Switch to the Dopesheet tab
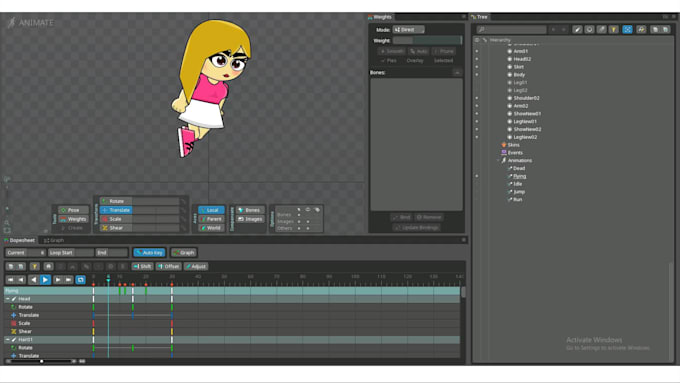The width and height of the screenshot is (680, 383). point(20,240)
